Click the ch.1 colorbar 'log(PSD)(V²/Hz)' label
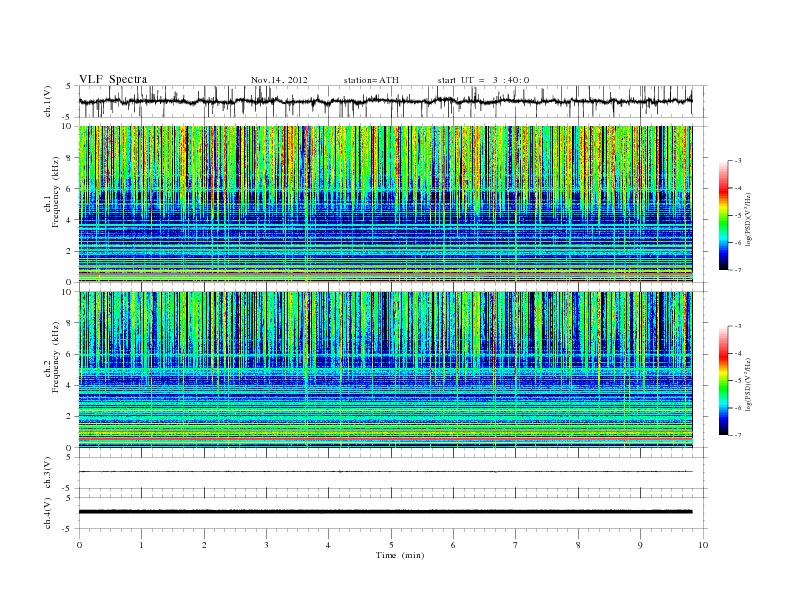 (749, 219)
